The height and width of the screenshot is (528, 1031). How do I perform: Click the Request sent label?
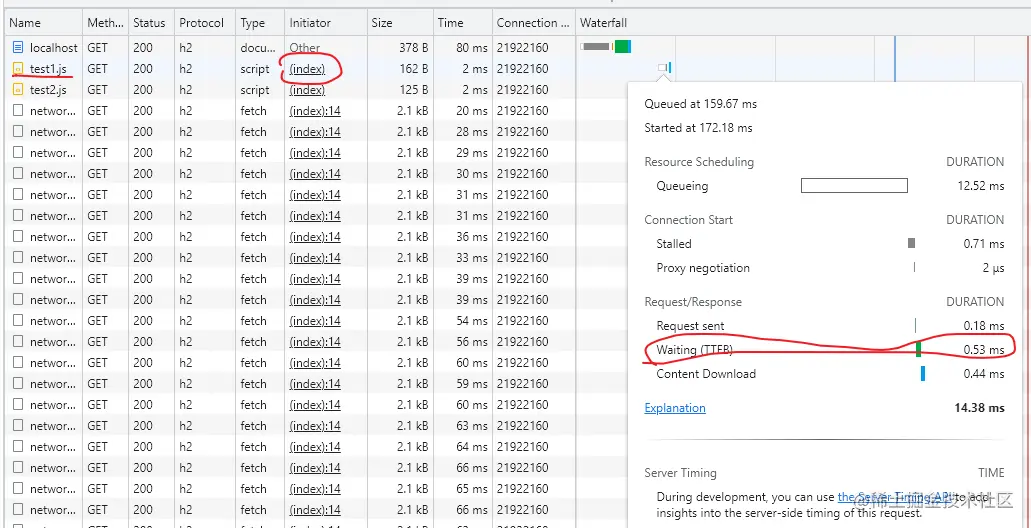click(690, 325)
